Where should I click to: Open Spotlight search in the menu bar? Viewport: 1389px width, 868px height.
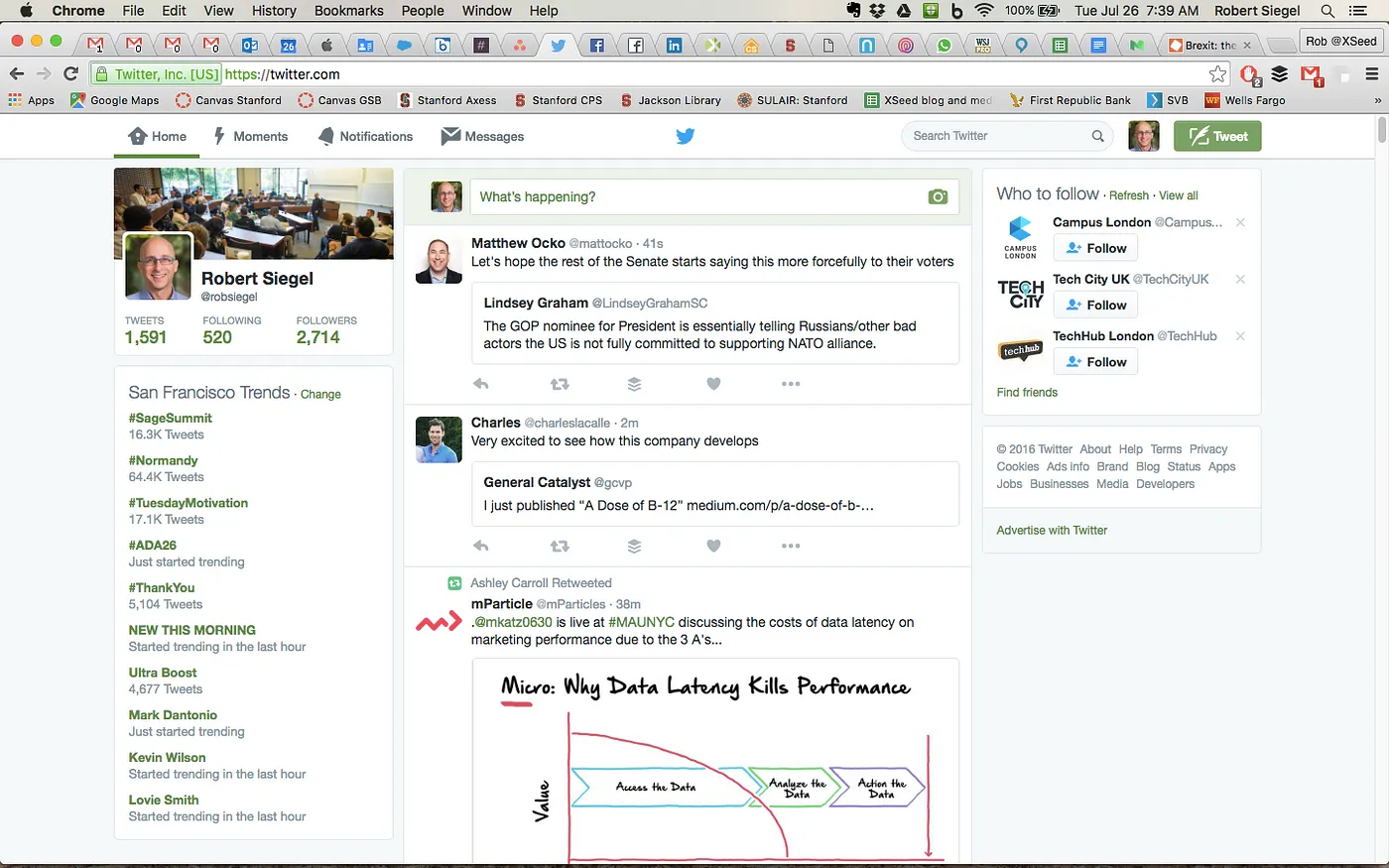[x=1327, y=11]
